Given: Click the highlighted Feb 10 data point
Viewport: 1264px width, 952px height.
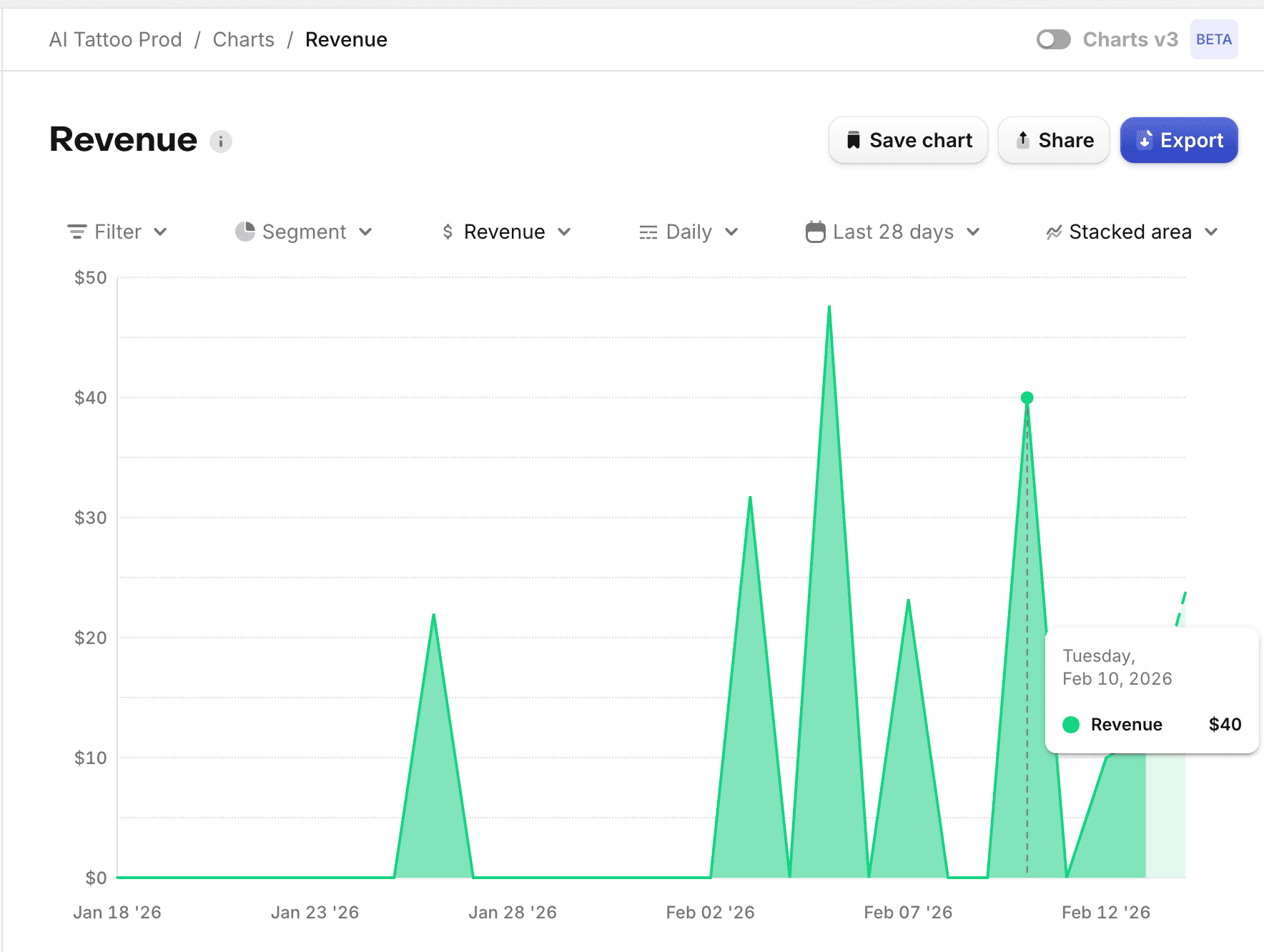Looking at the screenshot, I should pyautogui.click(x=1027, y=398).
